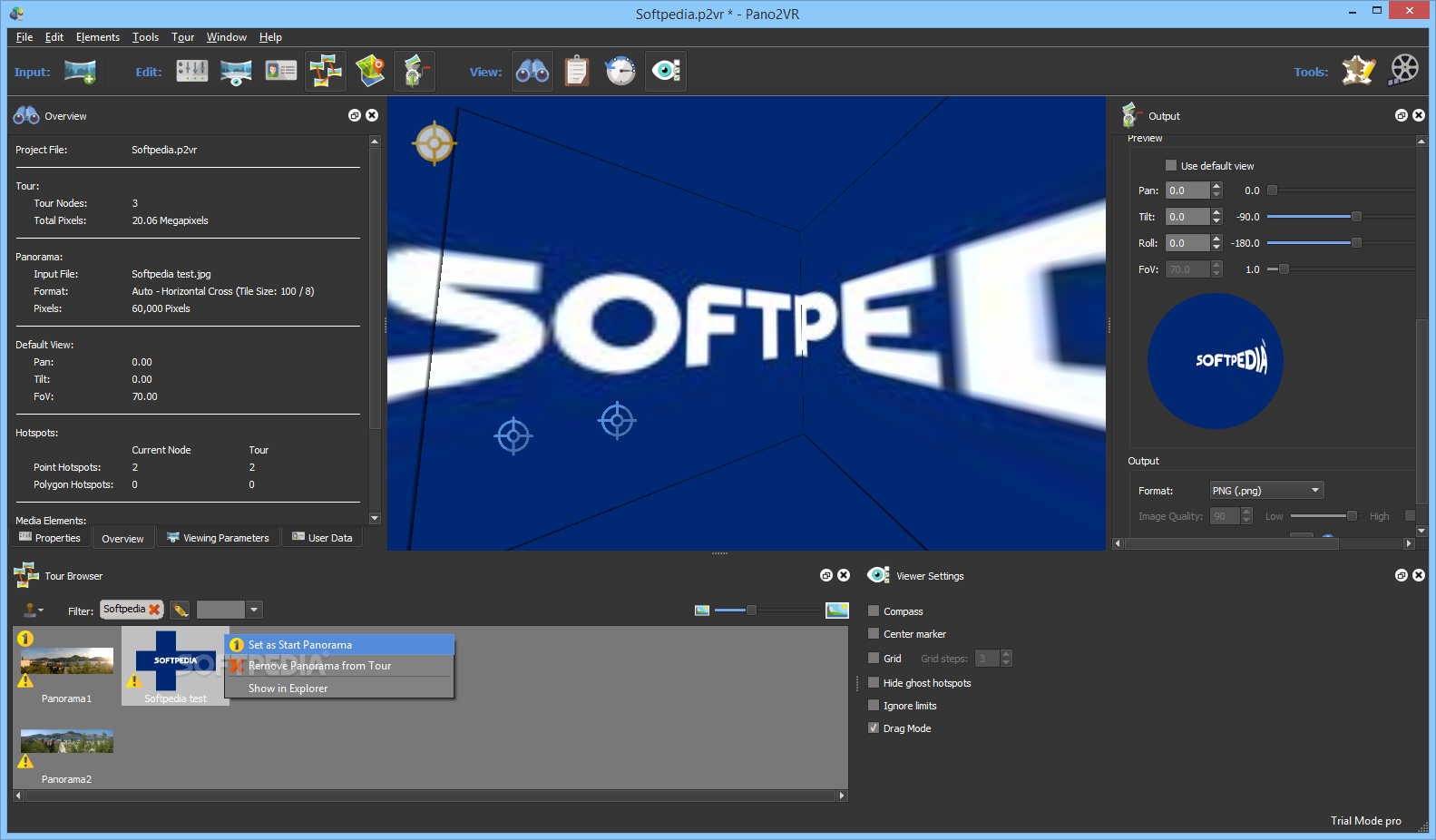Screen dimensions: 1436x840
Task: Click the small thumbnail size icon
Action: click(702, 610)
